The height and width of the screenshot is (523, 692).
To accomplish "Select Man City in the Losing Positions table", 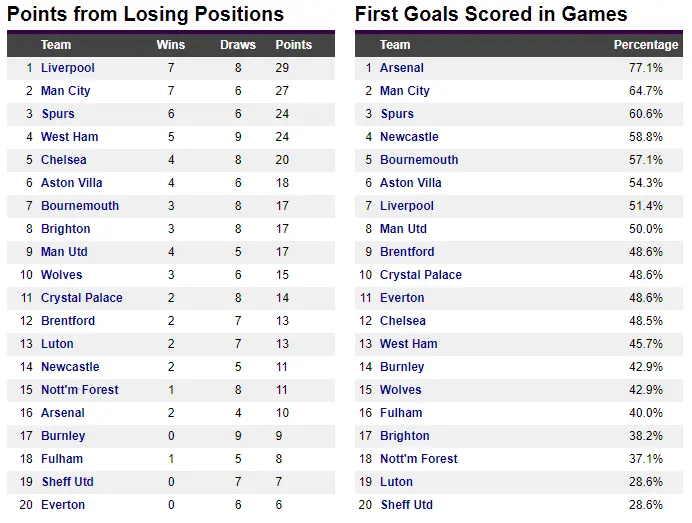I will tap(66, 91).
